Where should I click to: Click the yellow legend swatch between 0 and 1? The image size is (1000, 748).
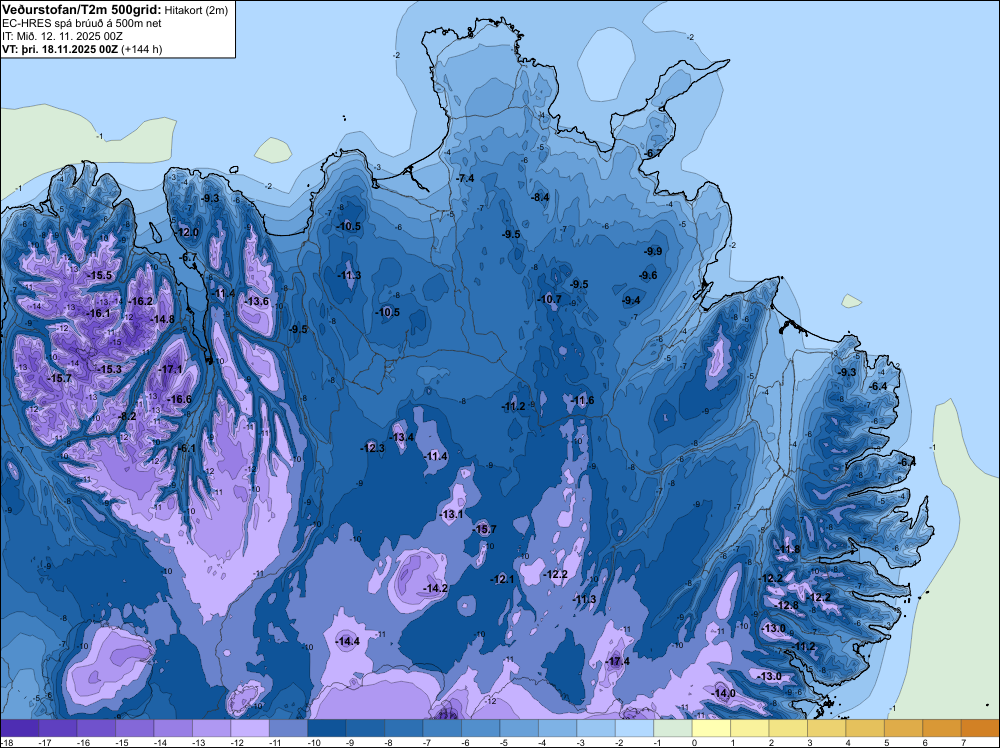[711, 728]
